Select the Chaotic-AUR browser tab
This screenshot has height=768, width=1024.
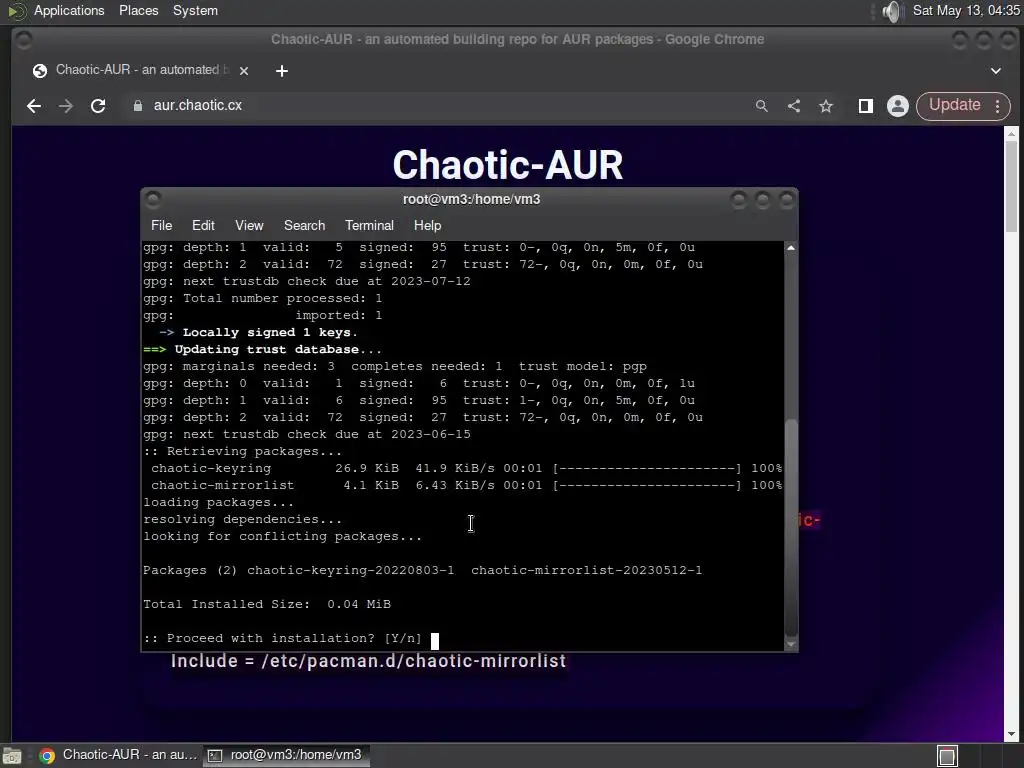point(140,70)
